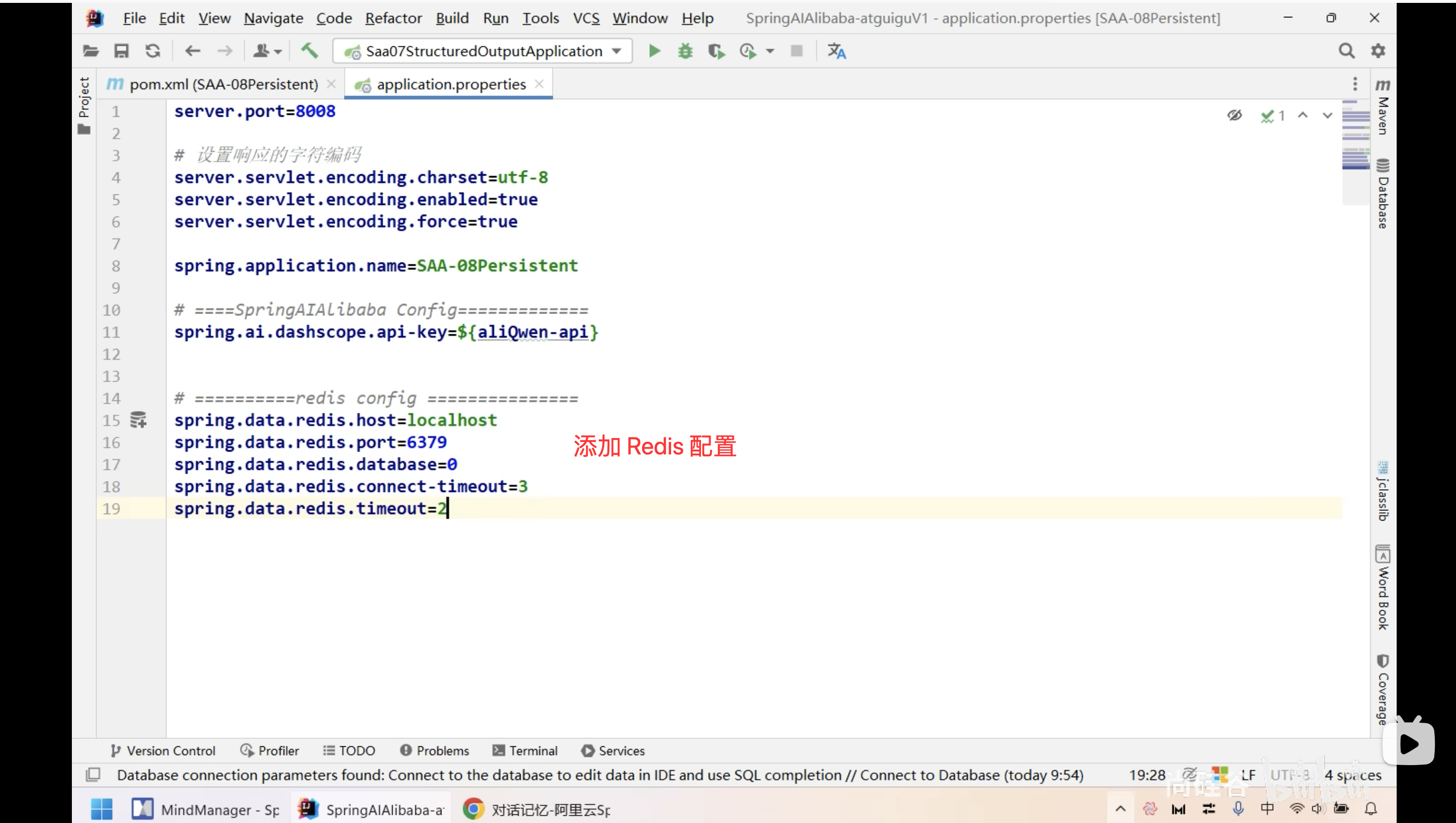Image resolution: width=1456 pixels, height=823 pixels.
Task: Jump to next highlighted problem arrow
Action: (1327, 115)
